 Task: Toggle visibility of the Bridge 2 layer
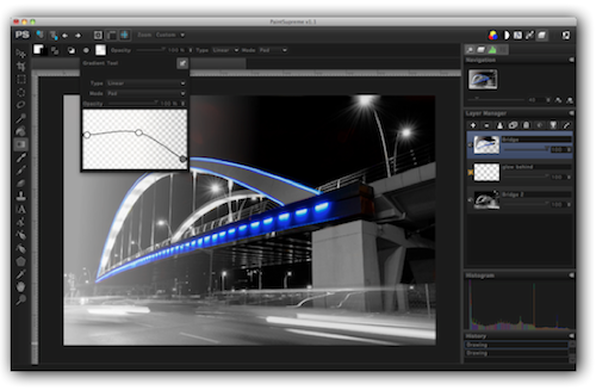pos(471,200)
